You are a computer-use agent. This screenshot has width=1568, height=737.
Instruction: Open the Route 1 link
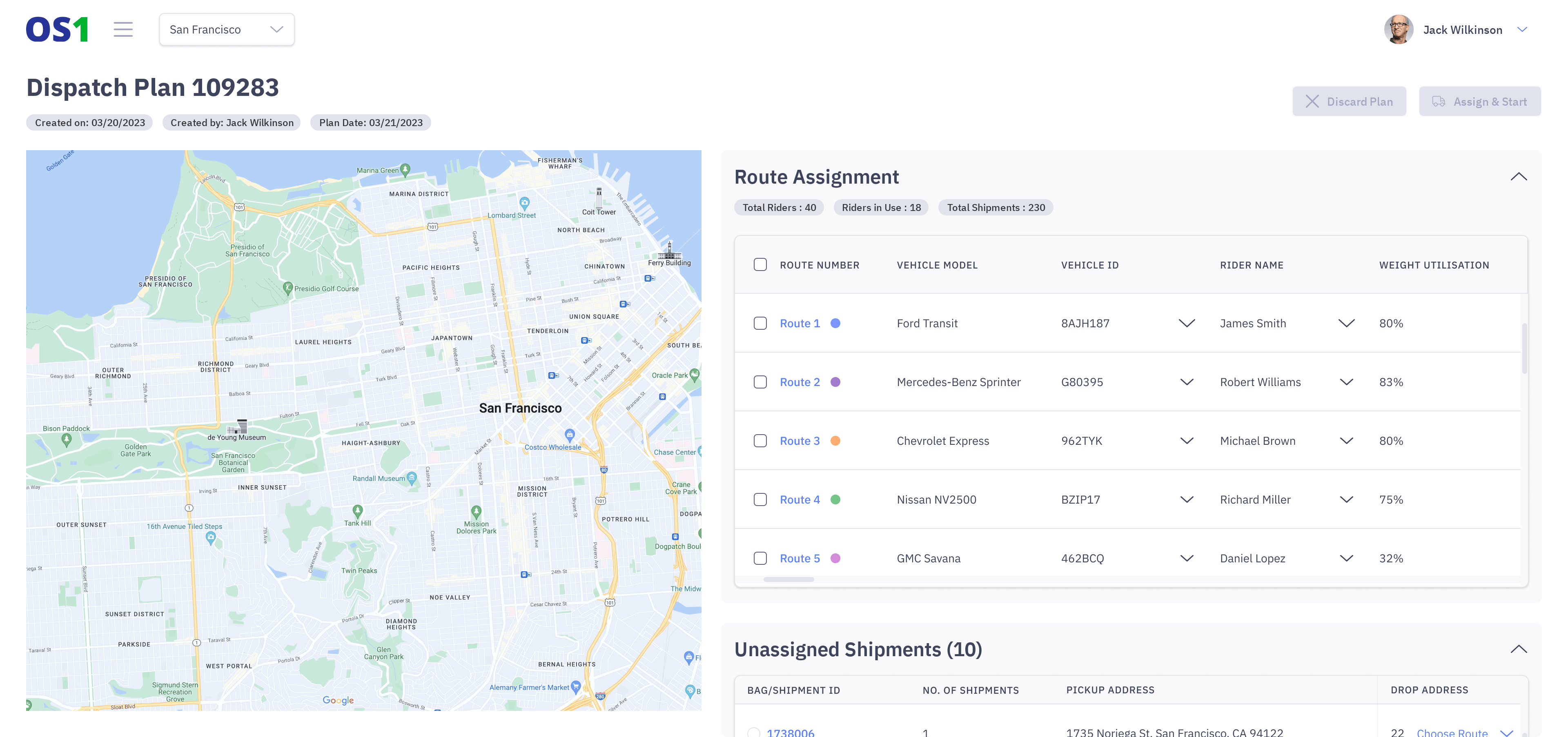click(799, 324)
